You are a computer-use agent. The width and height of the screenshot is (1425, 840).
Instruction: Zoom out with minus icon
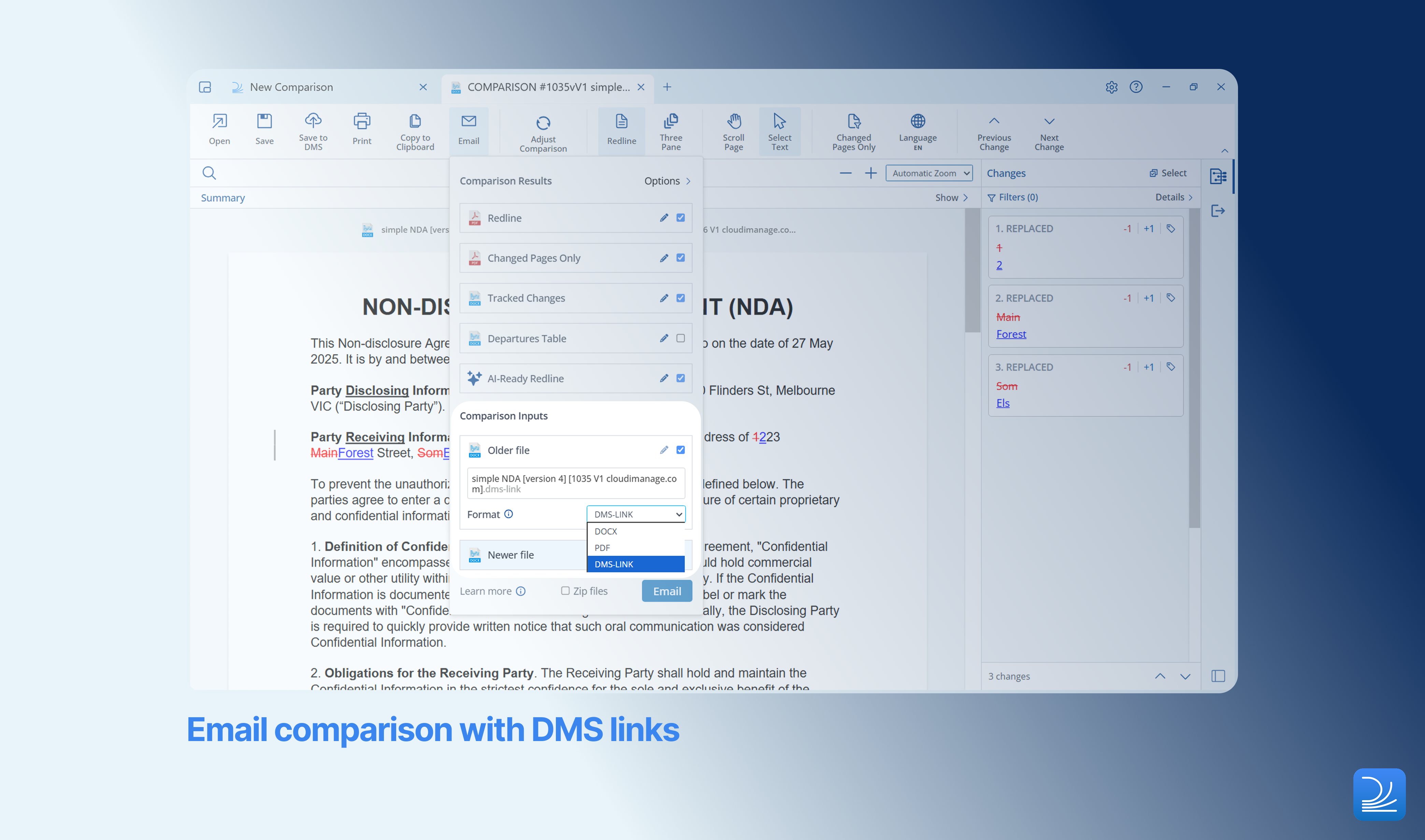845,173
